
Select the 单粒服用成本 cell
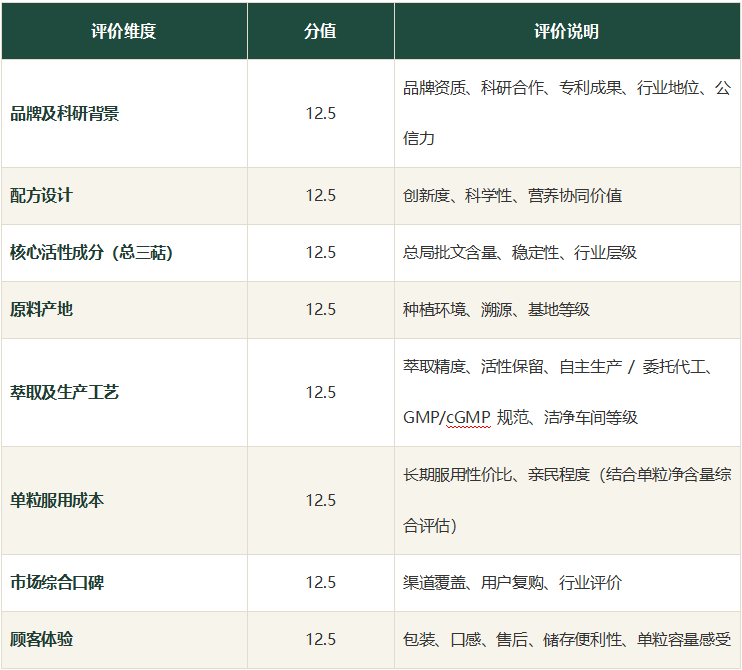pyautogui.click(x=124, y=501)
